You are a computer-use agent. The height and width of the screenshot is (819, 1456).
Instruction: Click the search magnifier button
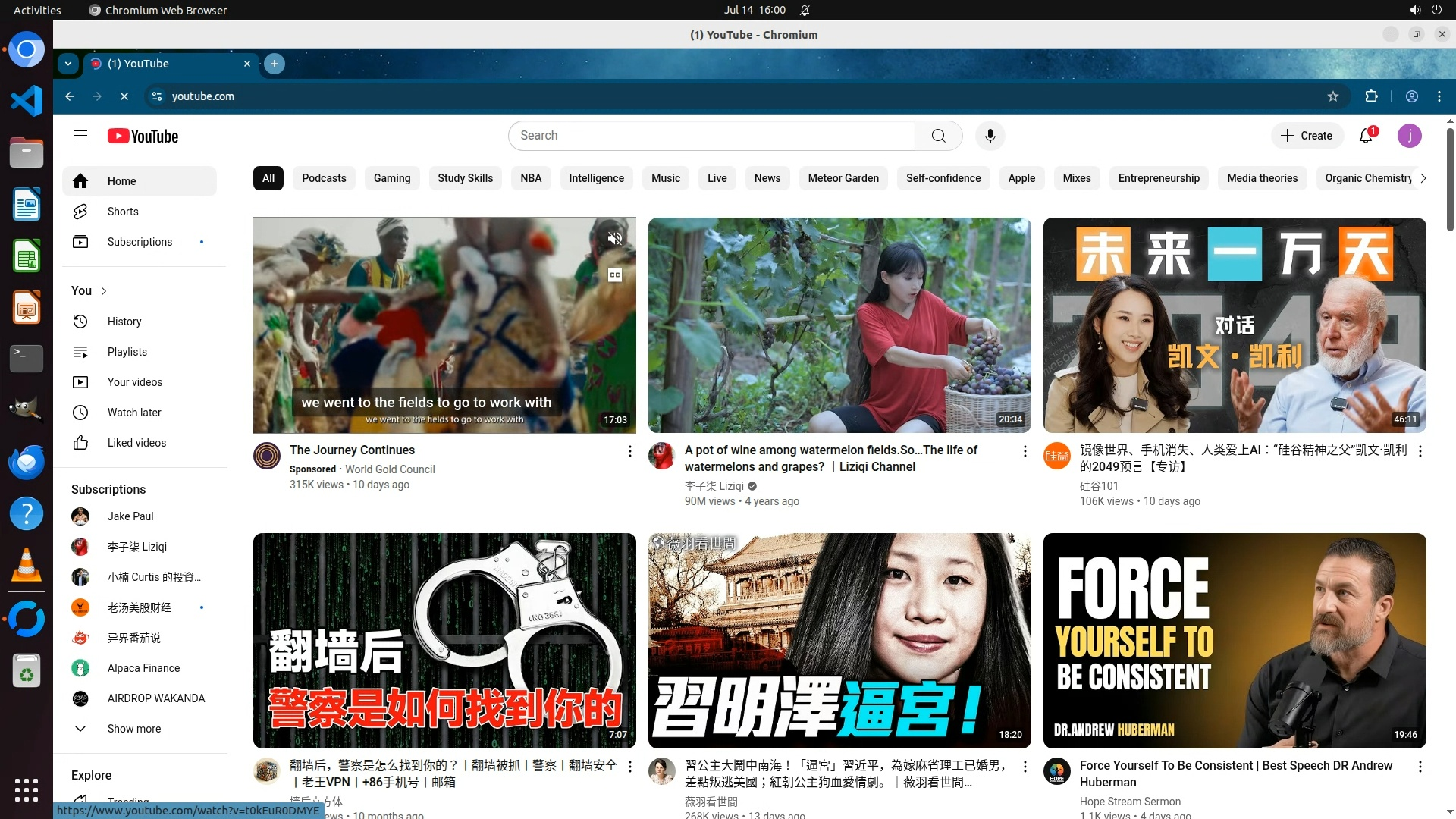coord(938,136)
